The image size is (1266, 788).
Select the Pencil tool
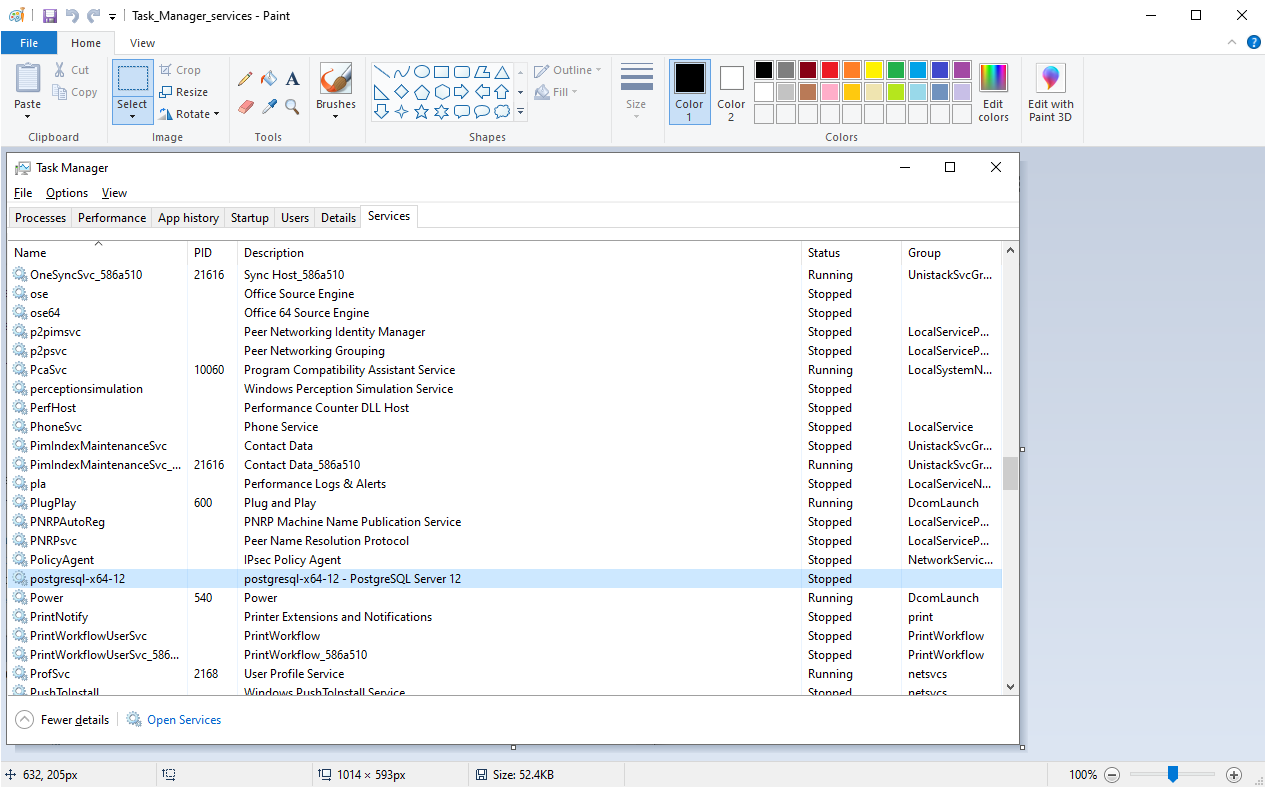tap(245, 78)
